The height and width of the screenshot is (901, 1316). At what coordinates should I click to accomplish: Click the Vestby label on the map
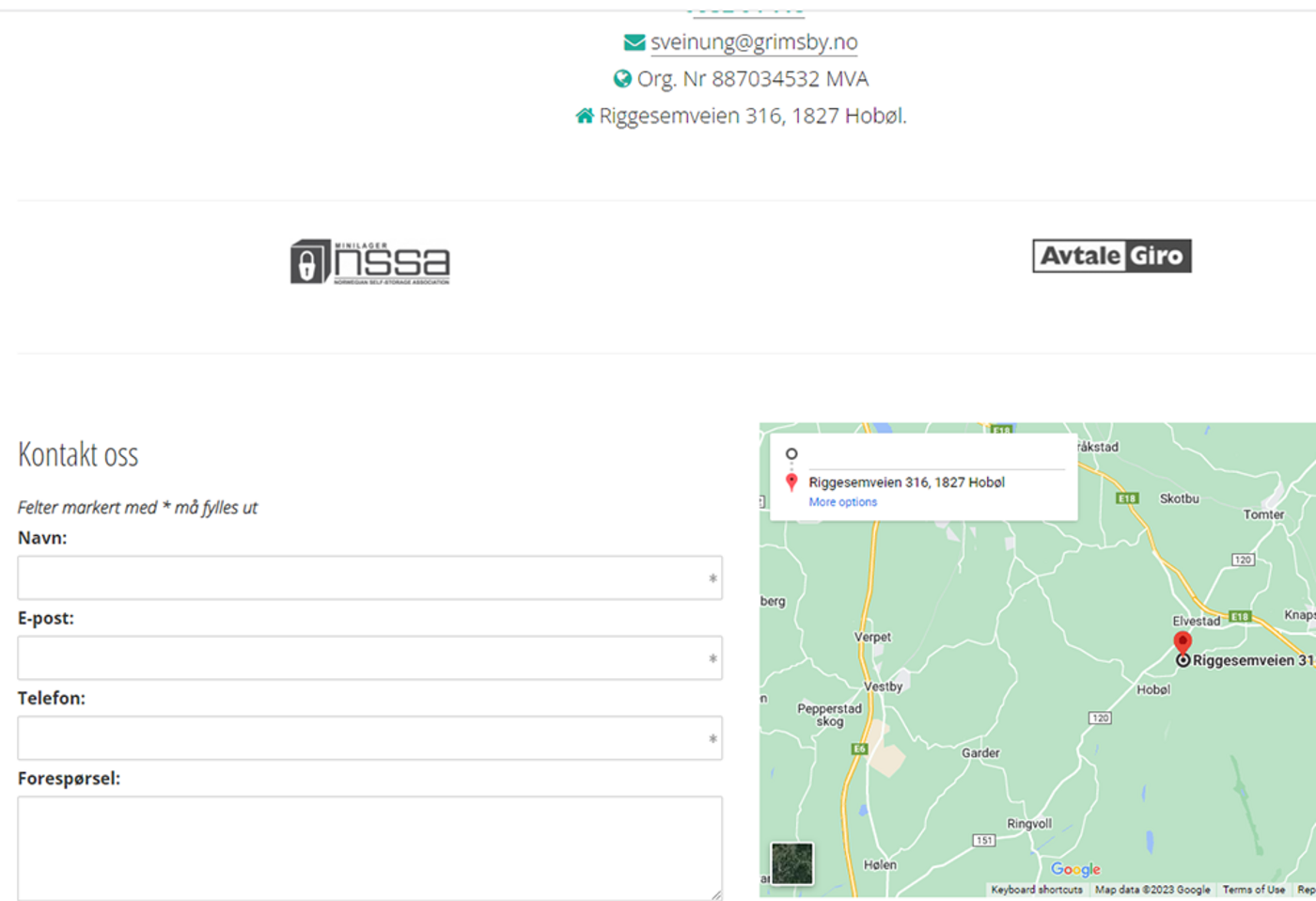click(x=883, y=687)
